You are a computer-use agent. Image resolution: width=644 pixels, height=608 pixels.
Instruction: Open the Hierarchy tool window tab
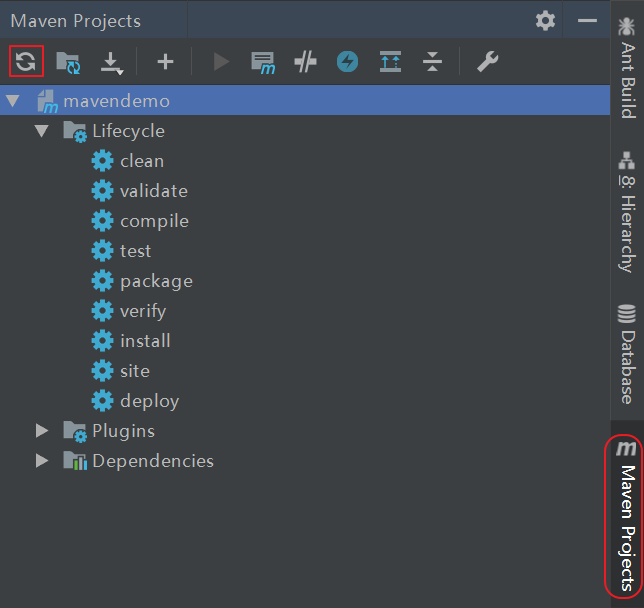pos(627,212)
